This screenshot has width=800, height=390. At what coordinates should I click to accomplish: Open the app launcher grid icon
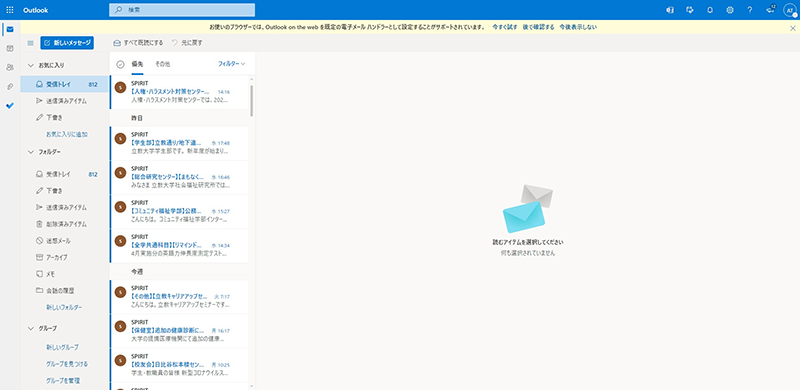click(10, 10)
